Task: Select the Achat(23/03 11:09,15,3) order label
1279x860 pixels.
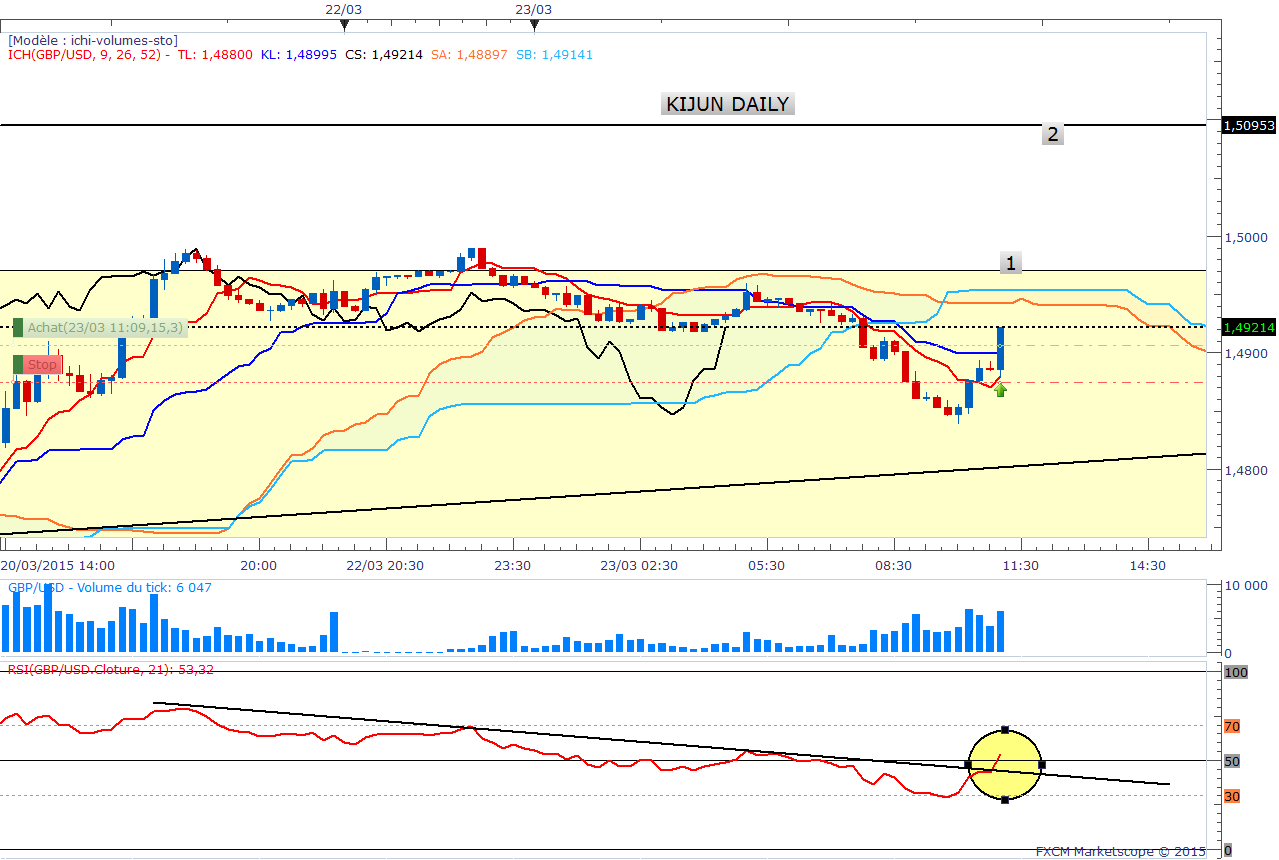Action: coord(100,327)
